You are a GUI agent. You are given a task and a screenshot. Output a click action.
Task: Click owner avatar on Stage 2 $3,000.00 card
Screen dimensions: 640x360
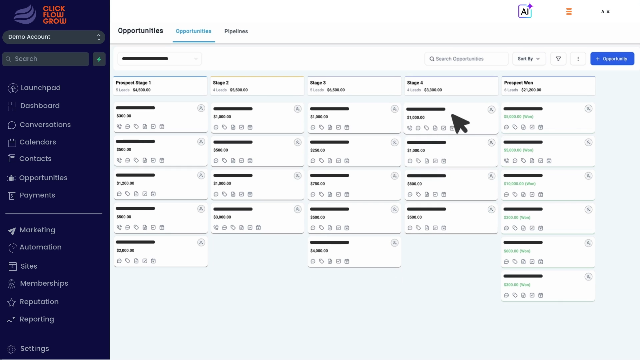click(x=298, y=209)
